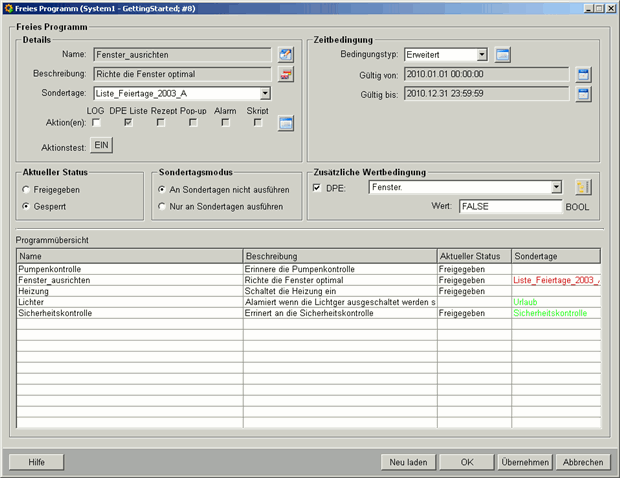Click the Gültig bis date field
This screenshot has height=478, width=620.
click(x=486, y=94)
